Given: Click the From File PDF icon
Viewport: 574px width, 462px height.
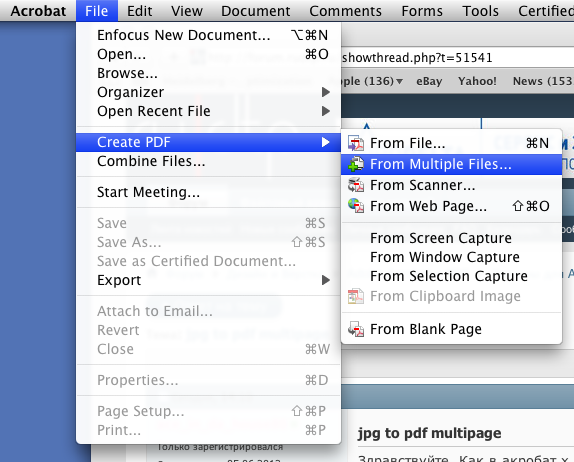Looking at the screenshot, I should (356, 143).
